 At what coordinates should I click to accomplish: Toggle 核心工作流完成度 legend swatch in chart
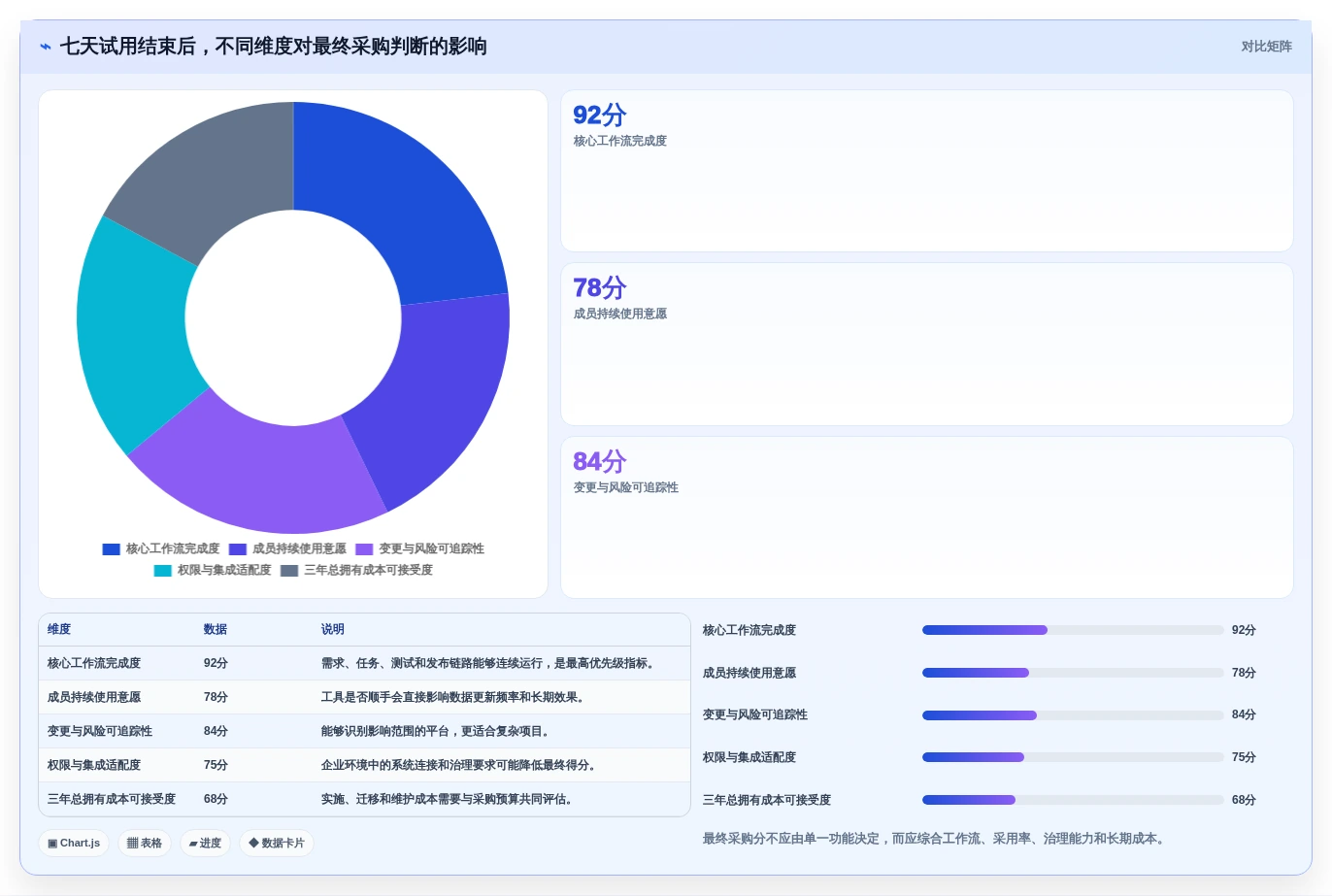click(x=112, y=549)
